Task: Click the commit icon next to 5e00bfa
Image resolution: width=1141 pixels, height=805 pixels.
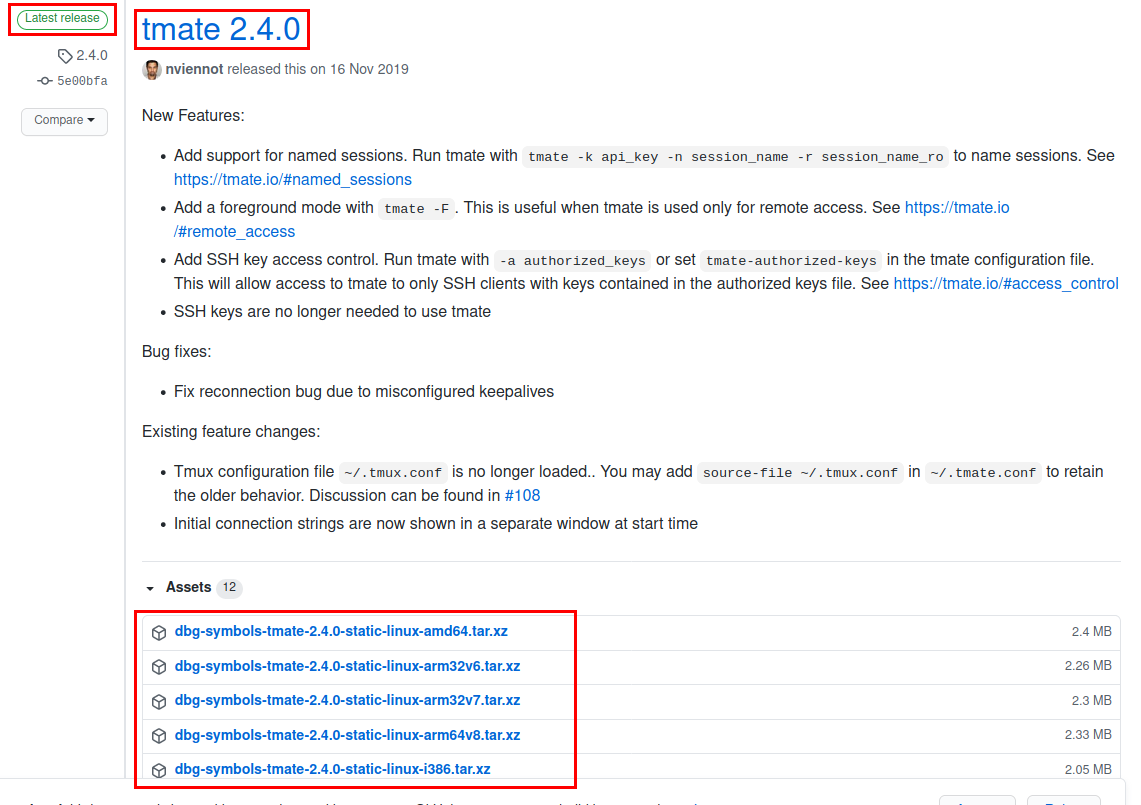Action: pyautogui.click(x=45, y=81)
